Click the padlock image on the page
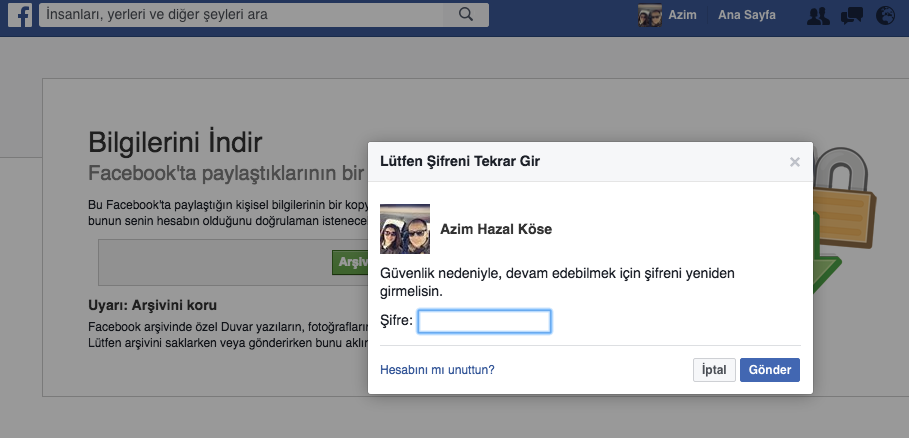 pos(843,197)
